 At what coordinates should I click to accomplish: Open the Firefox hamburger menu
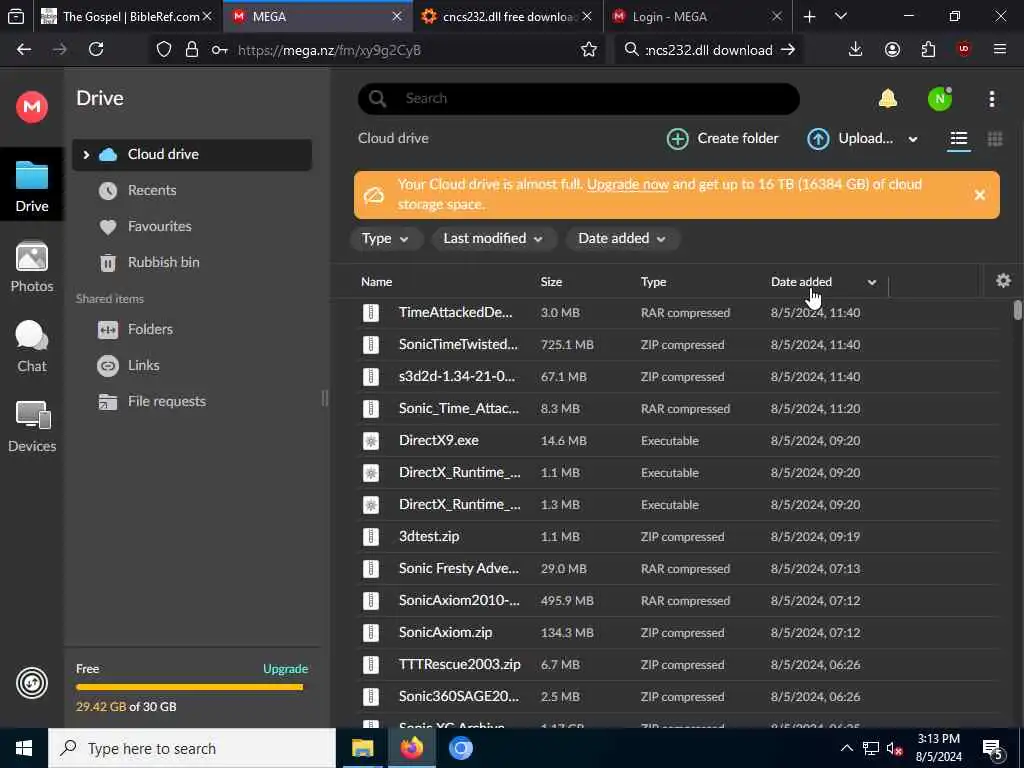point(999,49)
